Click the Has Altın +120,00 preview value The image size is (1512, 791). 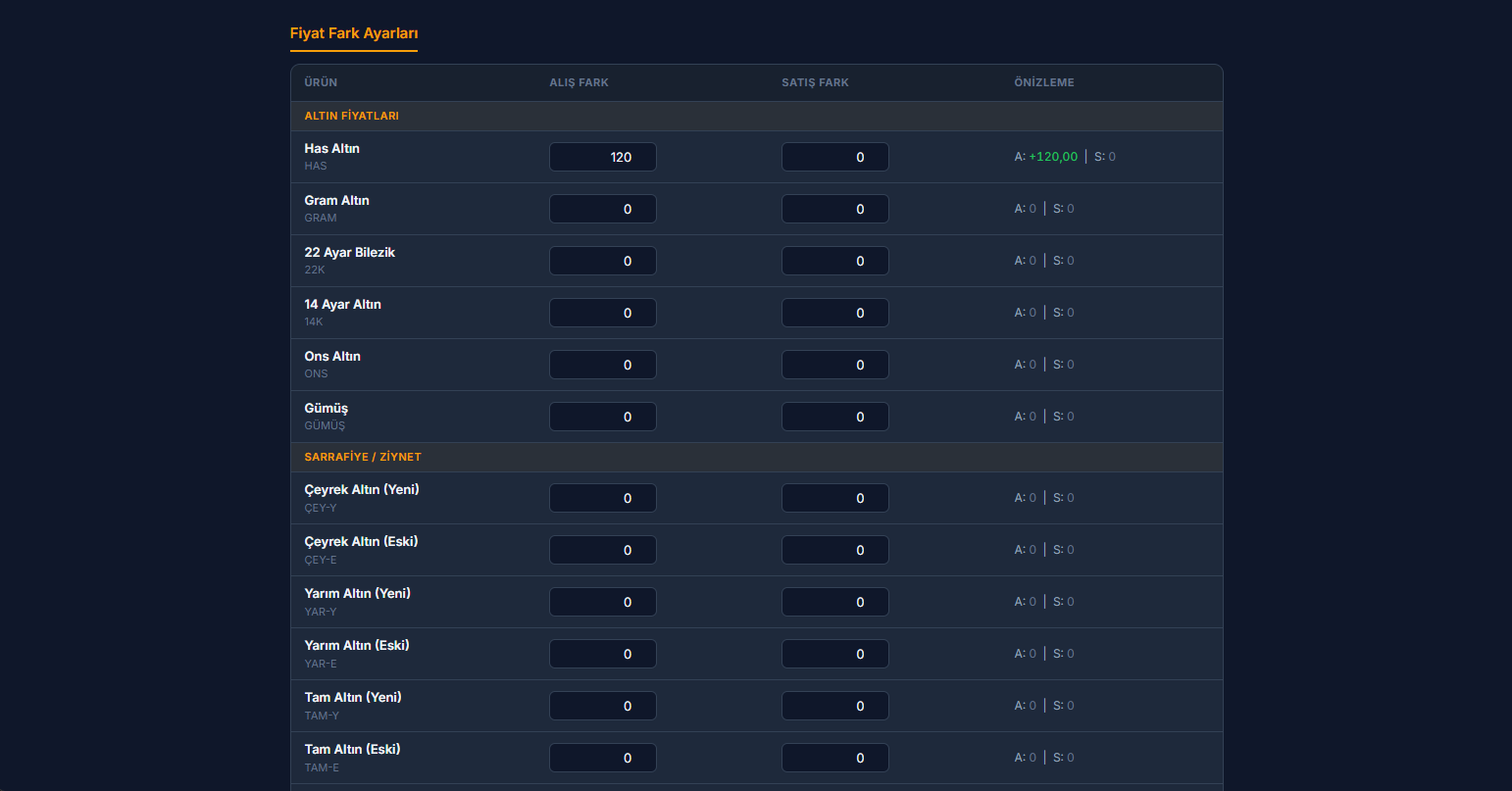[1052, 157]
